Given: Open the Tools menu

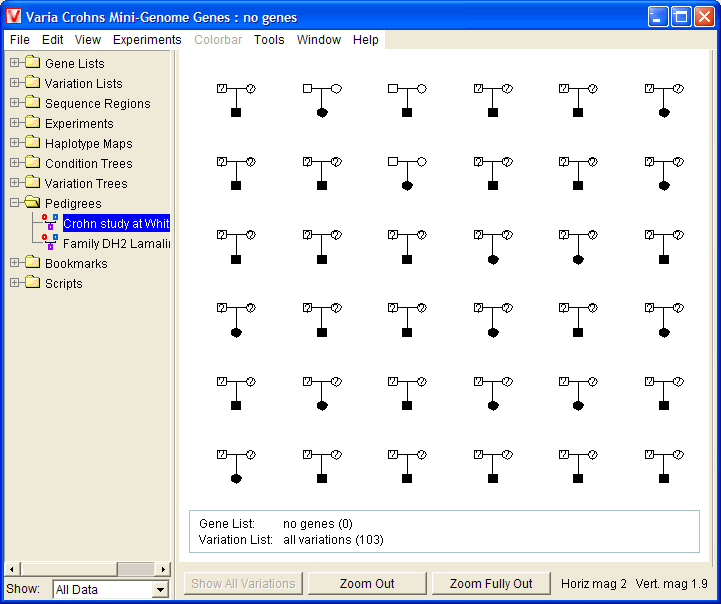Looking at the screenshot, I should [269, 40].
